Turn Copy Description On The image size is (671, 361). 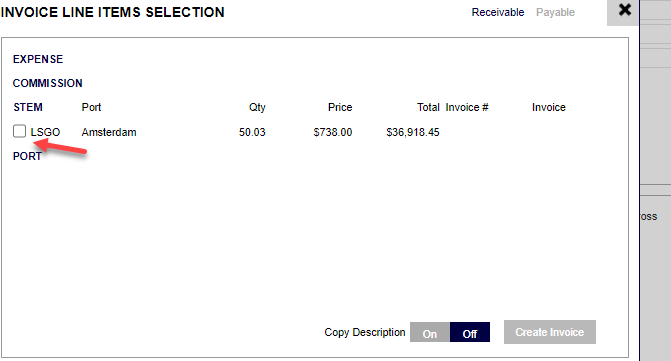[430, 332]
